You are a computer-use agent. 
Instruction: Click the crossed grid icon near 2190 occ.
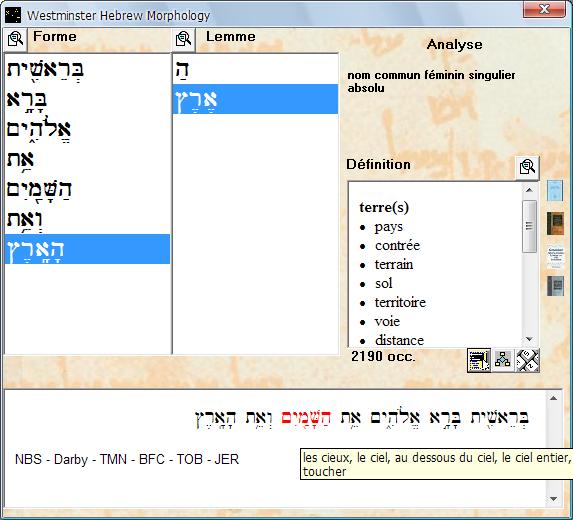[x=527, y=360]
